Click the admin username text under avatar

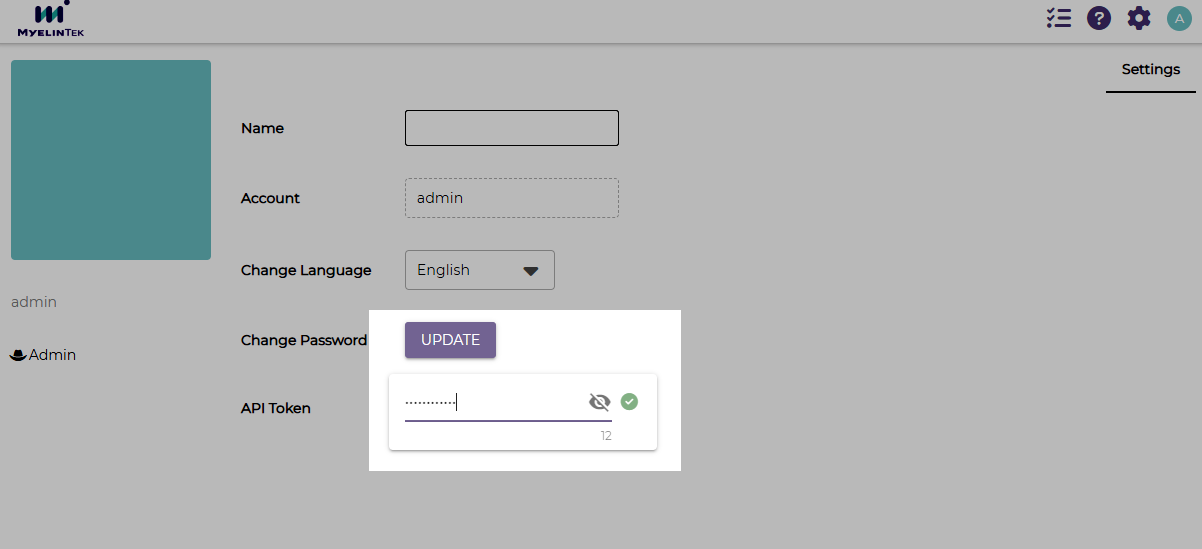tap(34, 302)
